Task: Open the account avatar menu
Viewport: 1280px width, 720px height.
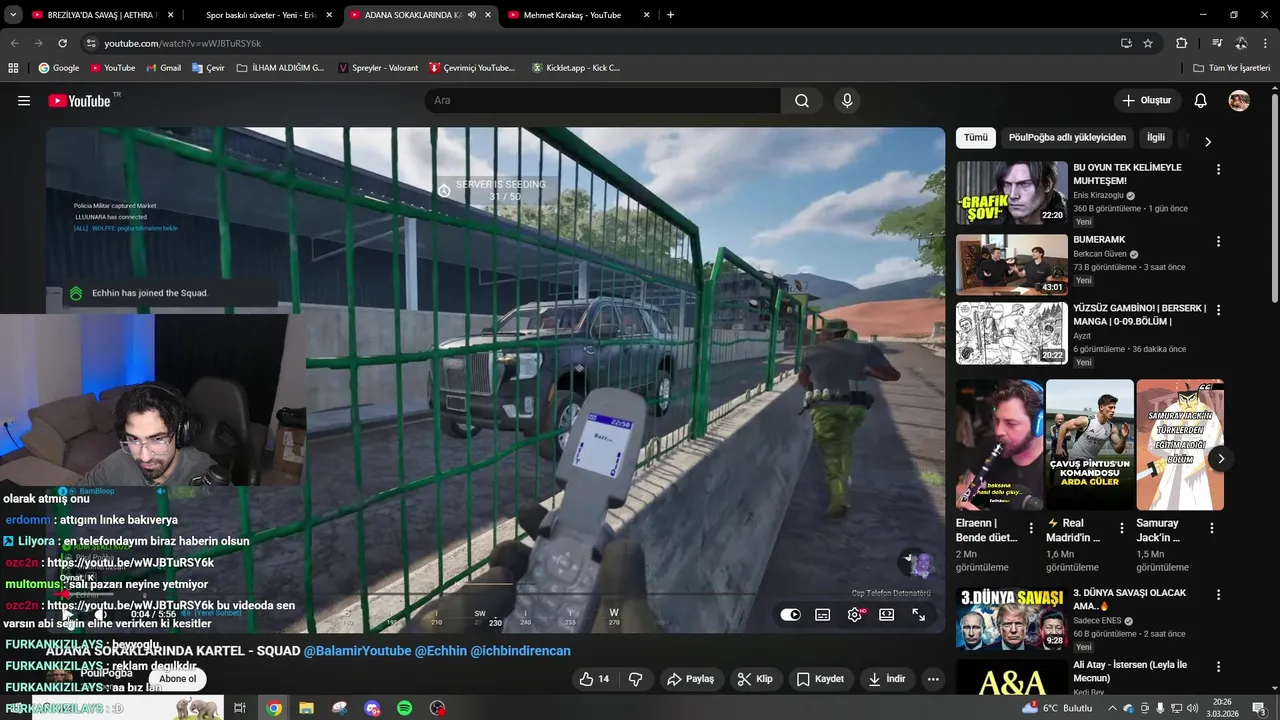Action: pos(1239,101)
